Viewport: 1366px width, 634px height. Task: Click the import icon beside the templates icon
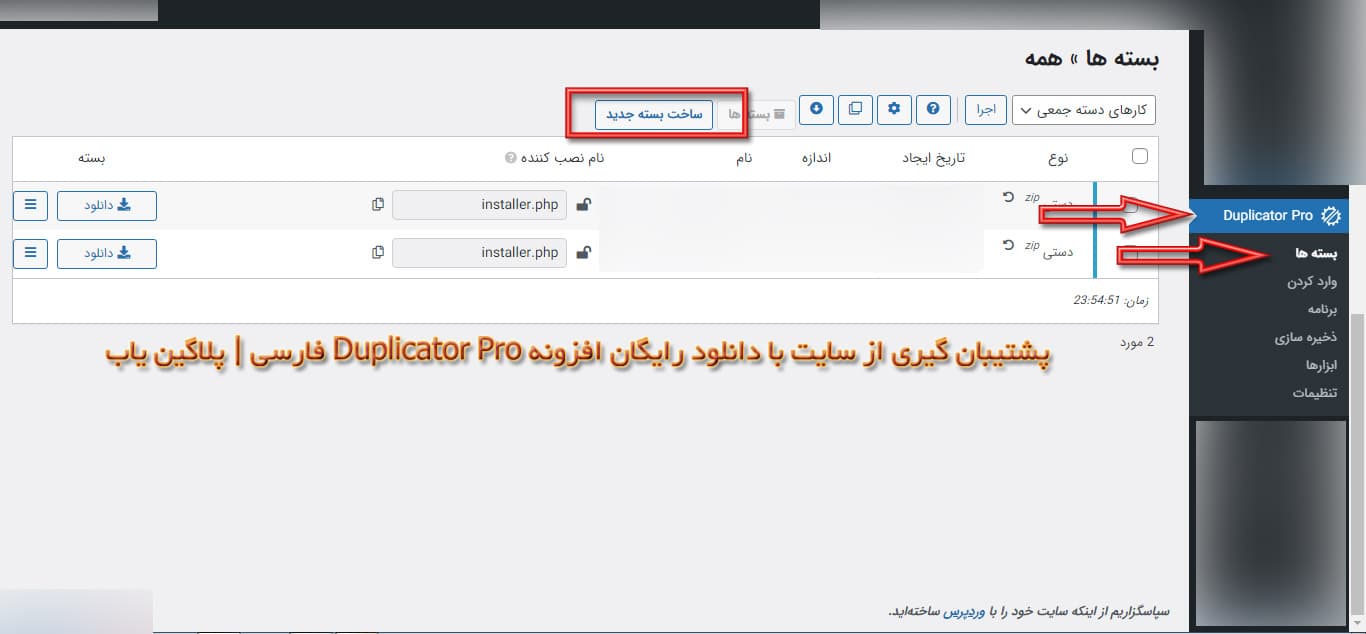816,109
